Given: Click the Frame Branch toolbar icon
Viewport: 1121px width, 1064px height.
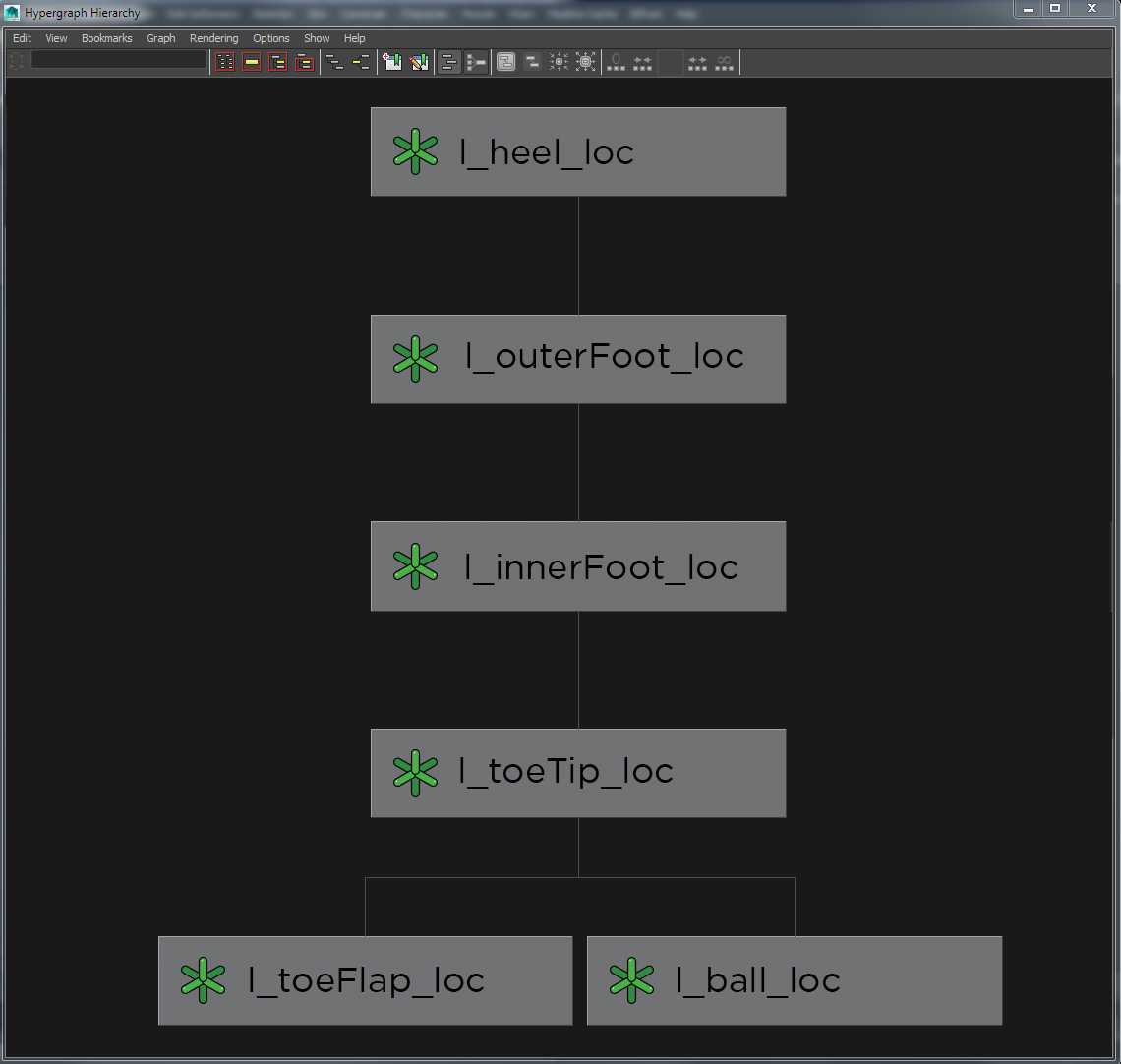Looking at the screenshot, I should click(x=305, y=63).
